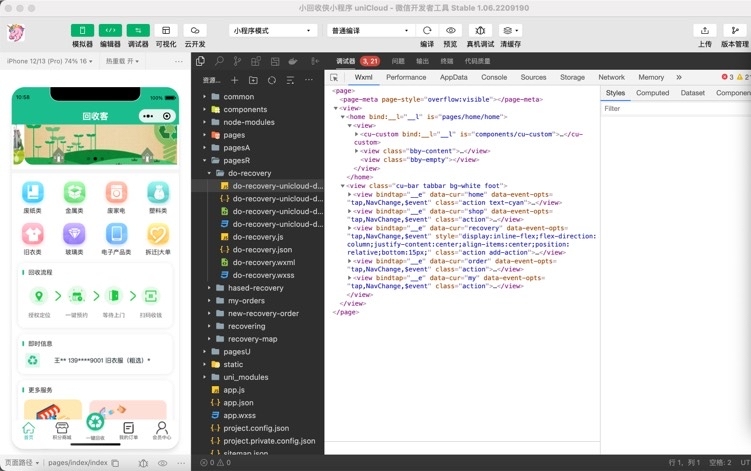The height and width of the screenshot is (471, 751).
Task: Open version management (版本管理)
Action: tap(735, 31)
